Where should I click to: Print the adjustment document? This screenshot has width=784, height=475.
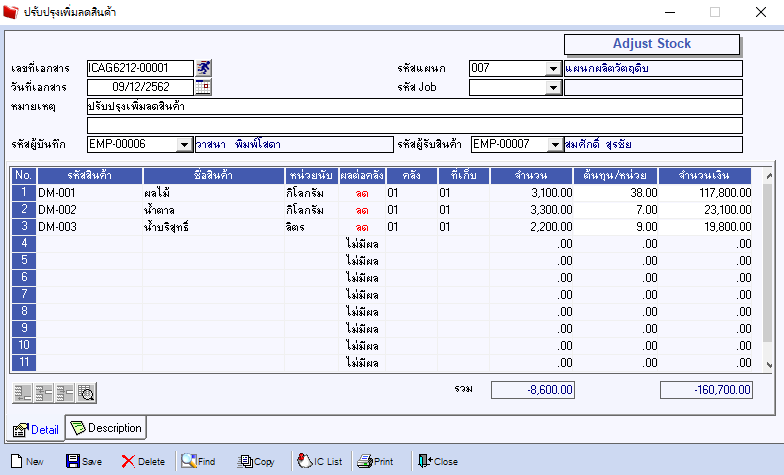375,461
